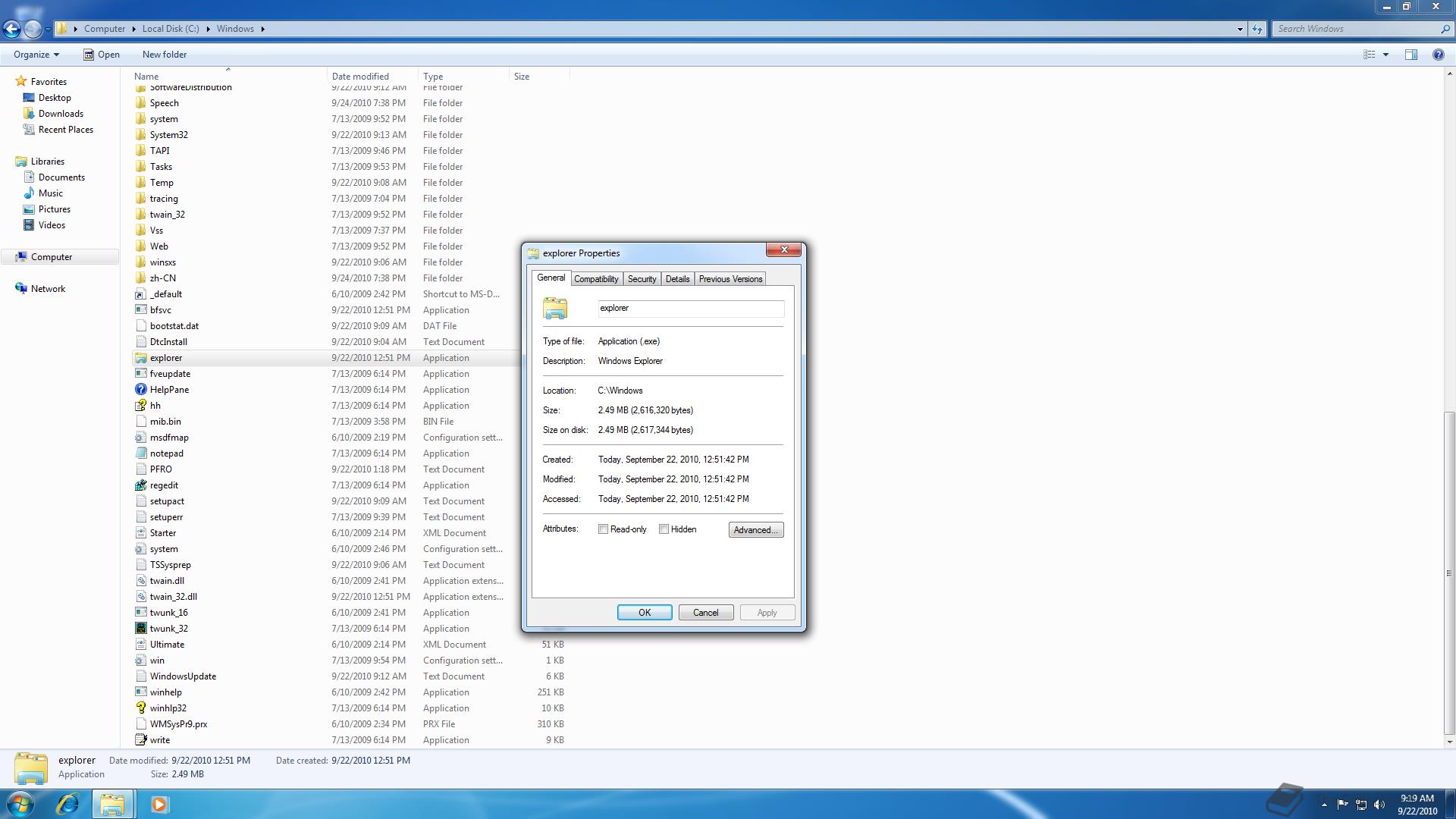This screenshot has width=1456, height=819.
Task: Select the winhlp32 application icon
Action: pos(140,708)
